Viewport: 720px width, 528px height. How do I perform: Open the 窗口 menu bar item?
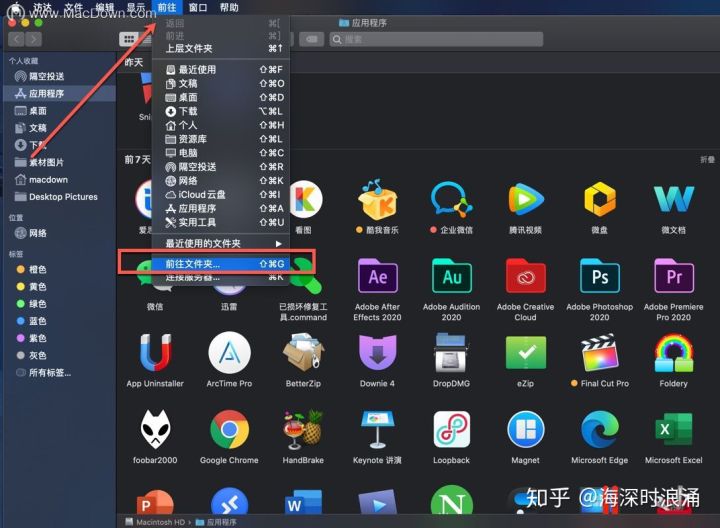198,8
